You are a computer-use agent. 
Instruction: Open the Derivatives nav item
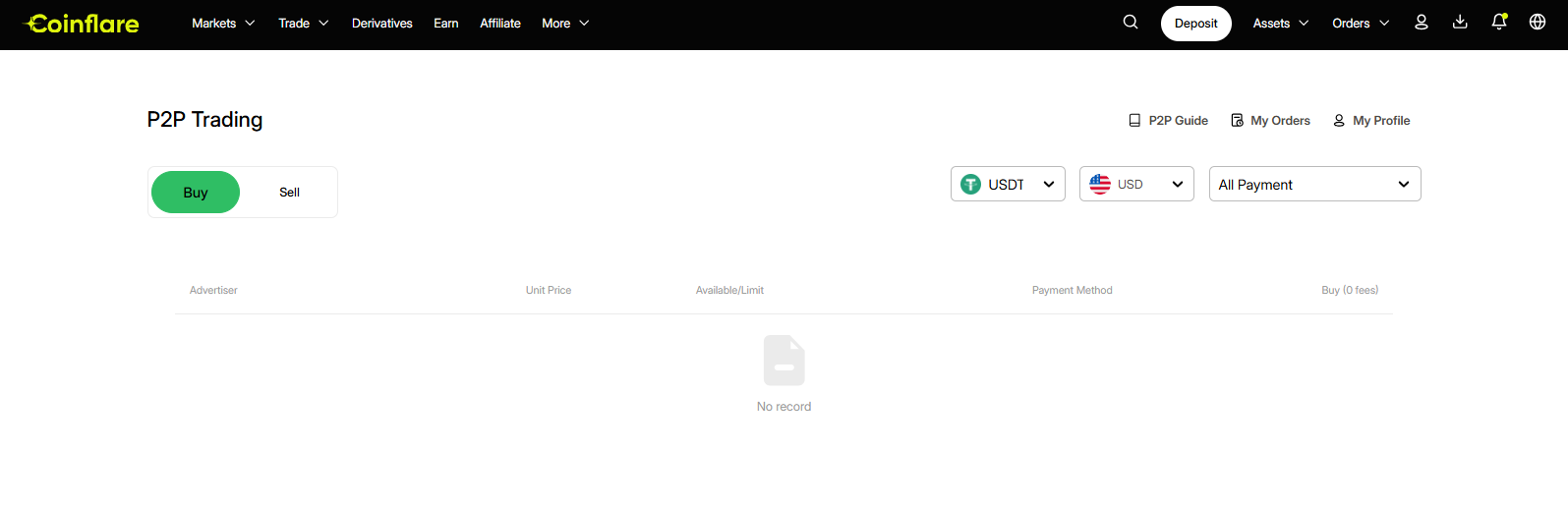point(382,24)
